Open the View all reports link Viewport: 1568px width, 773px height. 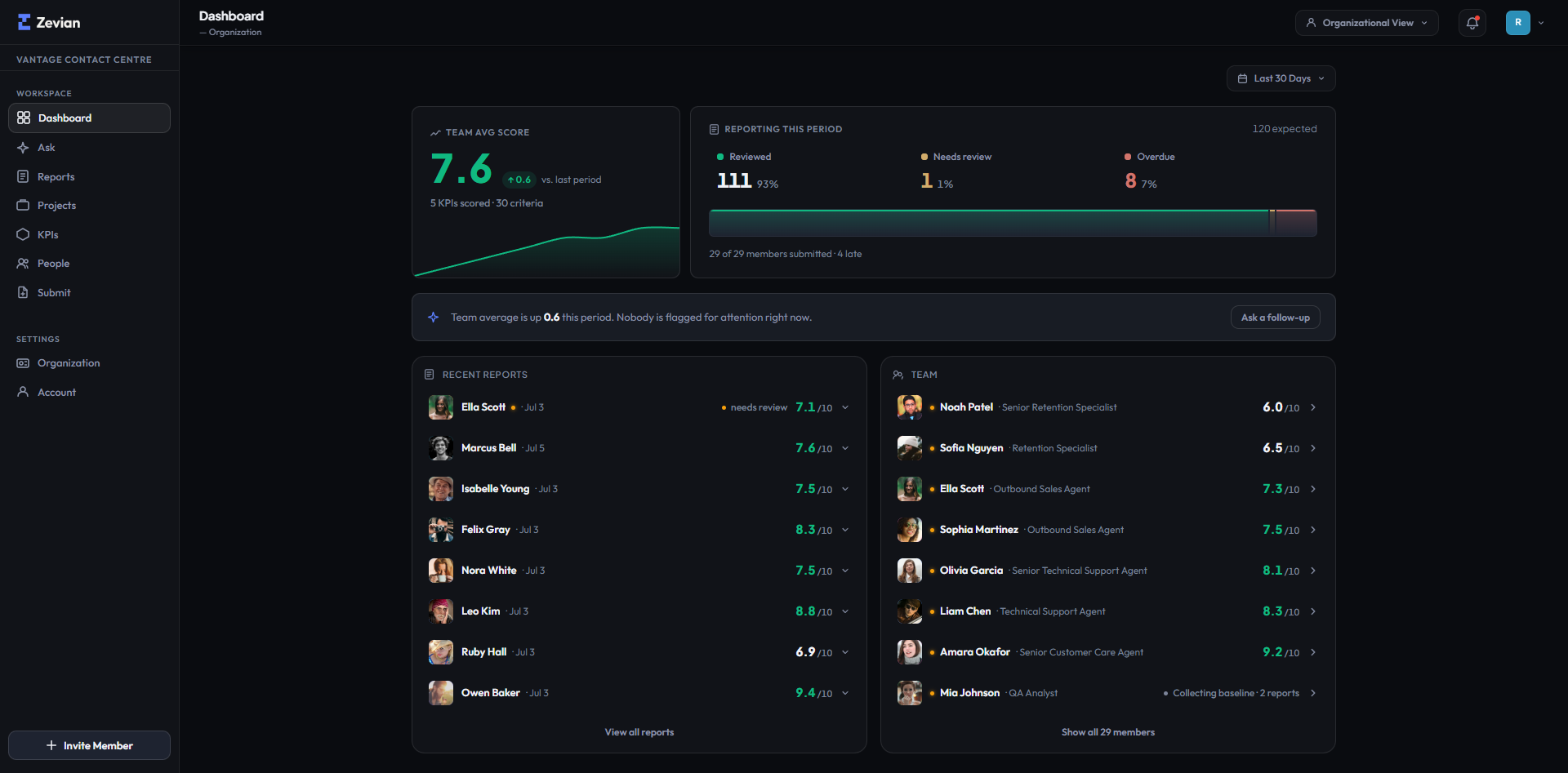pos(639,732)
